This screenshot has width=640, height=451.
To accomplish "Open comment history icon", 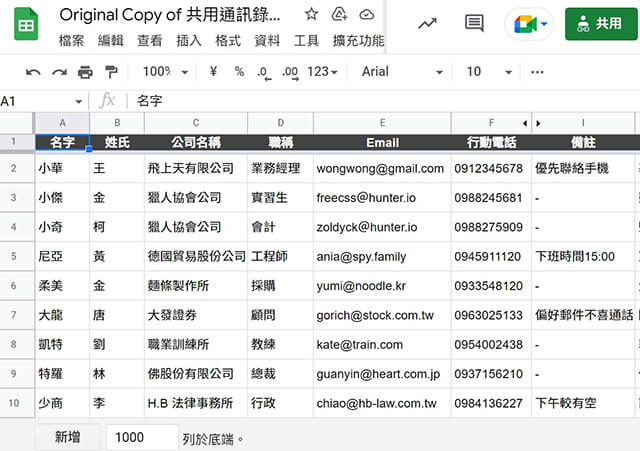I will [x=474, y=23].
